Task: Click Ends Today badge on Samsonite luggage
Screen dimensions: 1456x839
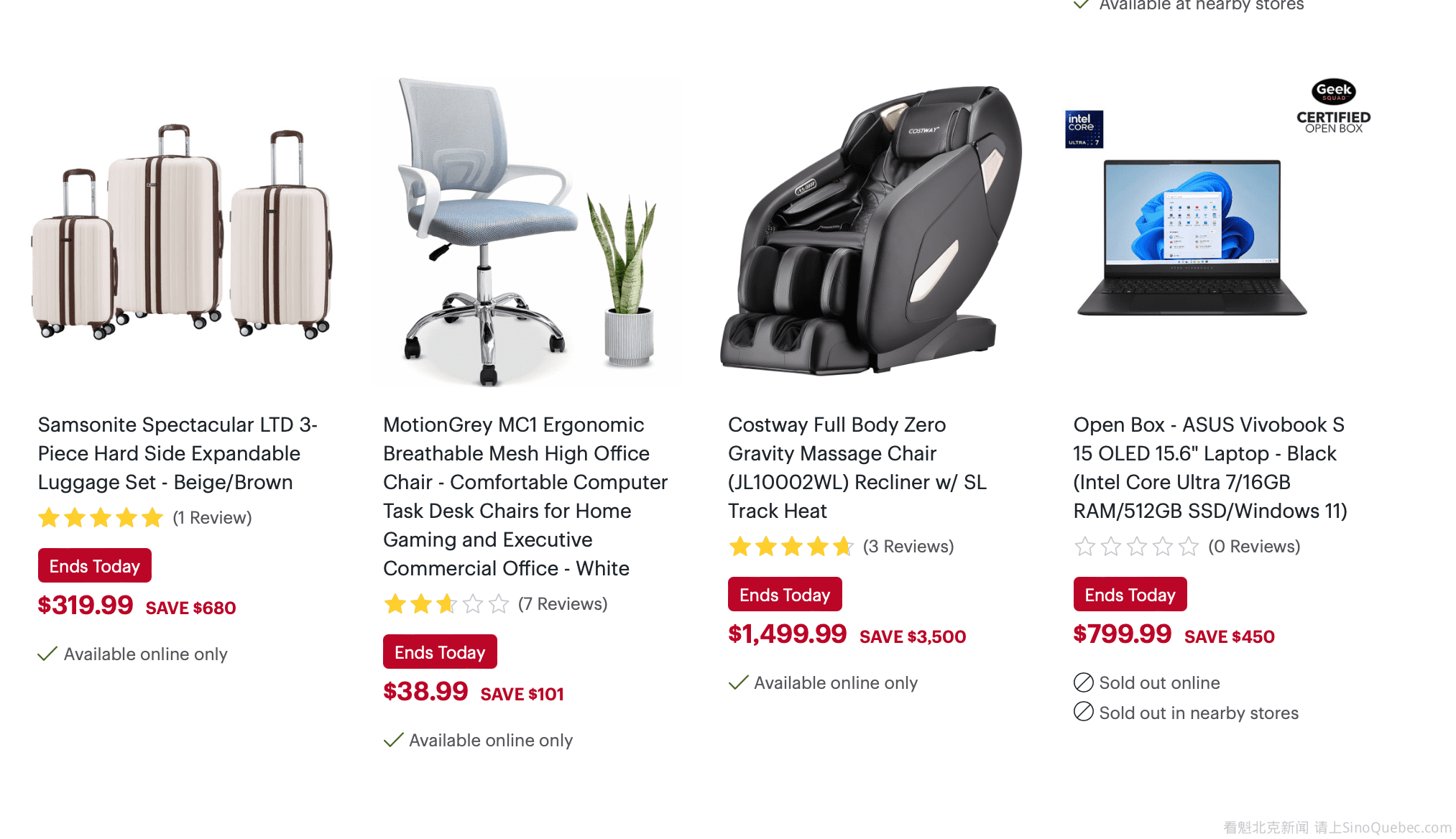Action: 95,566
